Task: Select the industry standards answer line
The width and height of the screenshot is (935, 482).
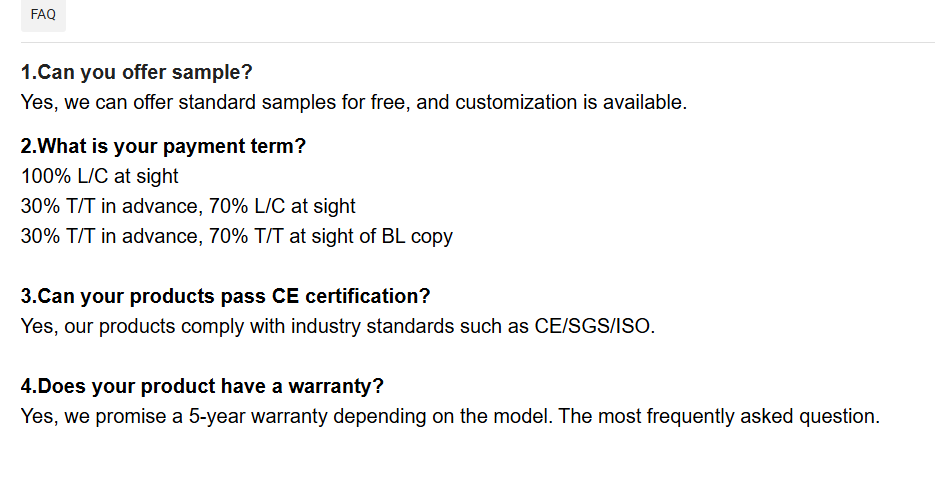Action: click(338, 326)
